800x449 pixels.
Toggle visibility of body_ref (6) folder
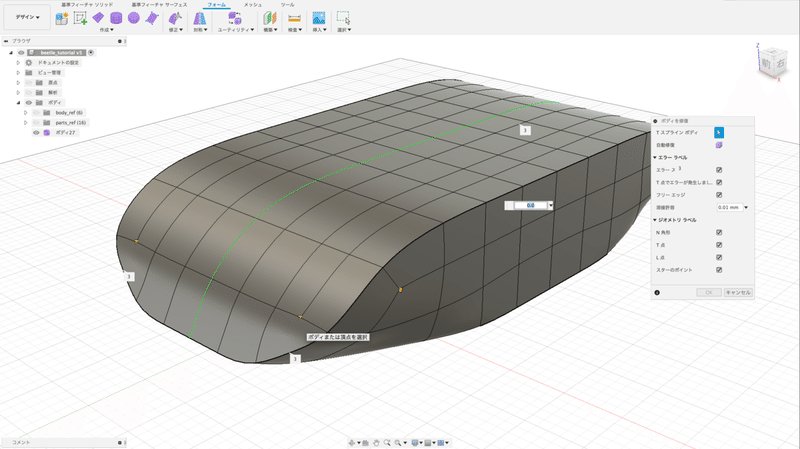click(x=36, y=113)
